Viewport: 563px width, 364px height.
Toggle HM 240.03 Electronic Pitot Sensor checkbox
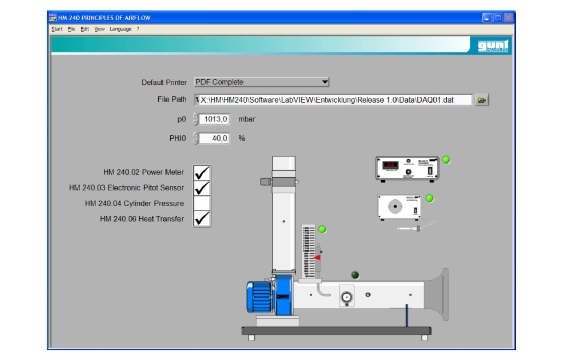point(202,188)
